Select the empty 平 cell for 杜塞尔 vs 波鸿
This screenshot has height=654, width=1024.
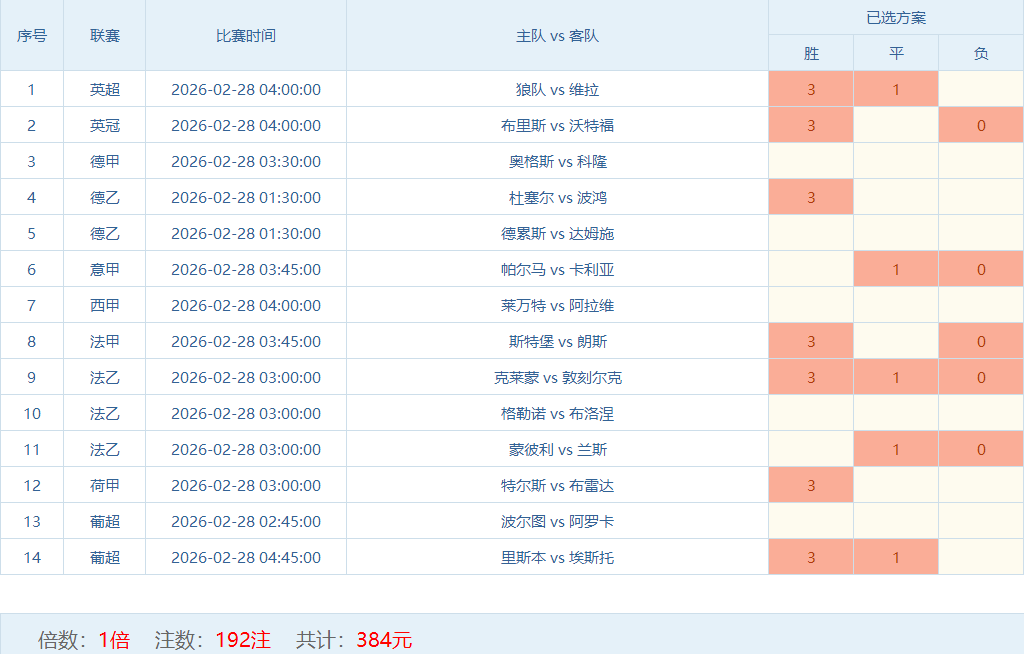pyautogui.click(x=896, y=197)
